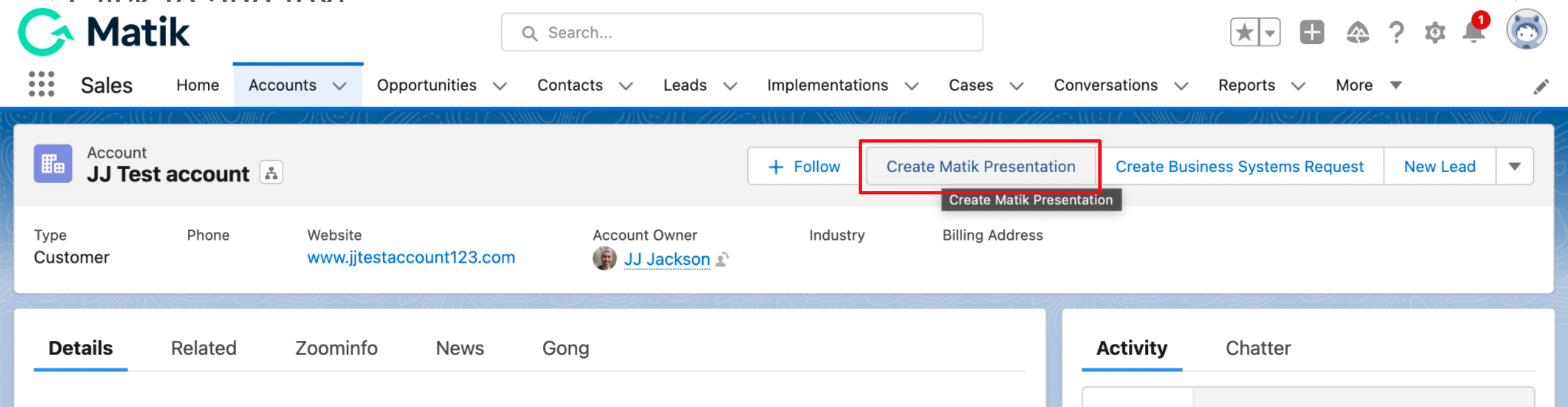Open the Notifications bell
This screenshot has height=407, width=1568.
coord(1474,31)
